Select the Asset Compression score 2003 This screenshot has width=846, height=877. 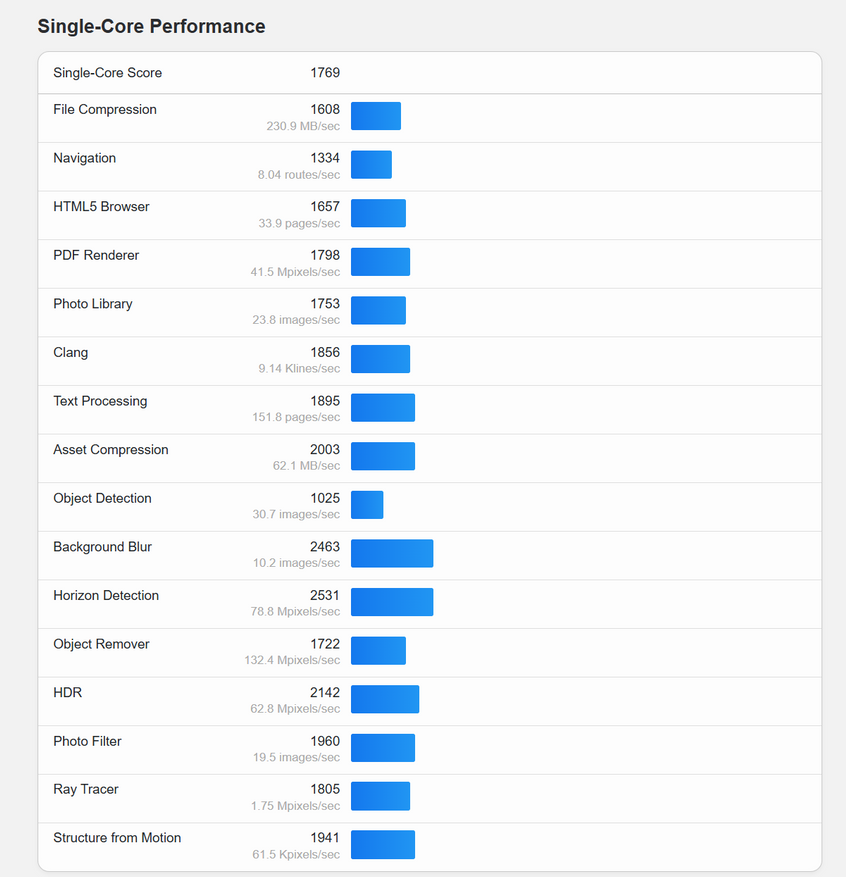[325, 450]
